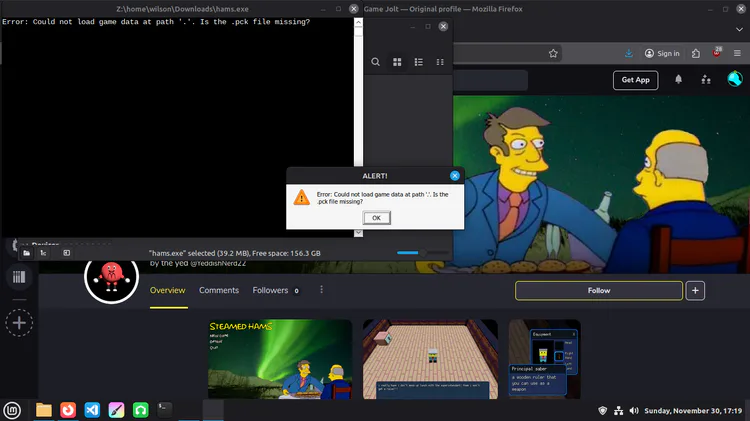Open the three-dot more options menu
The height and width of the screenshot is (421, 750).
coord(321,289)
